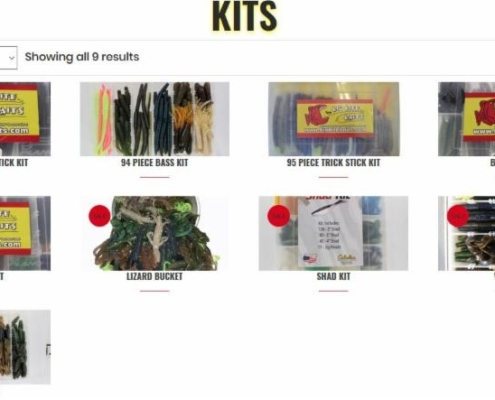Open the Lizard Bucket title link

tap(155, 276)
